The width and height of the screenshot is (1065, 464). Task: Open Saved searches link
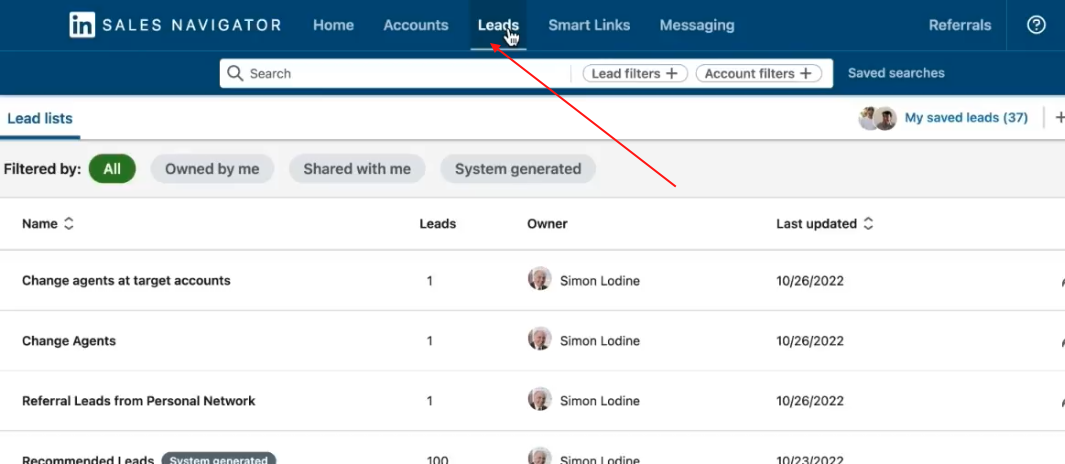pos(896,73)
